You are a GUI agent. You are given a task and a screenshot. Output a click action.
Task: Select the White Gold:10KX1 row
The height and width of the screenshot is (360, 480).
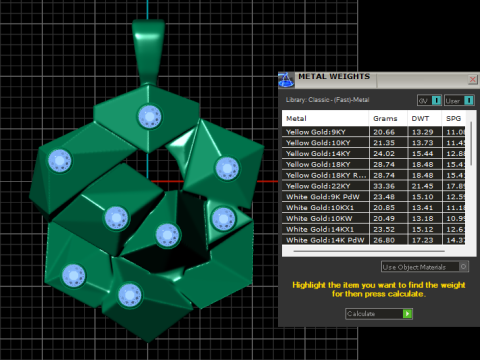[x=374, y=208]
